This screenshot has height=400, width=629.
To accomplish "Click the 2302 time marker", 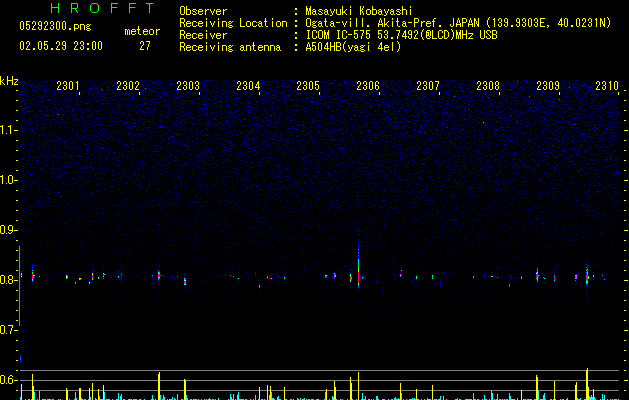I will tap(128, 85).
